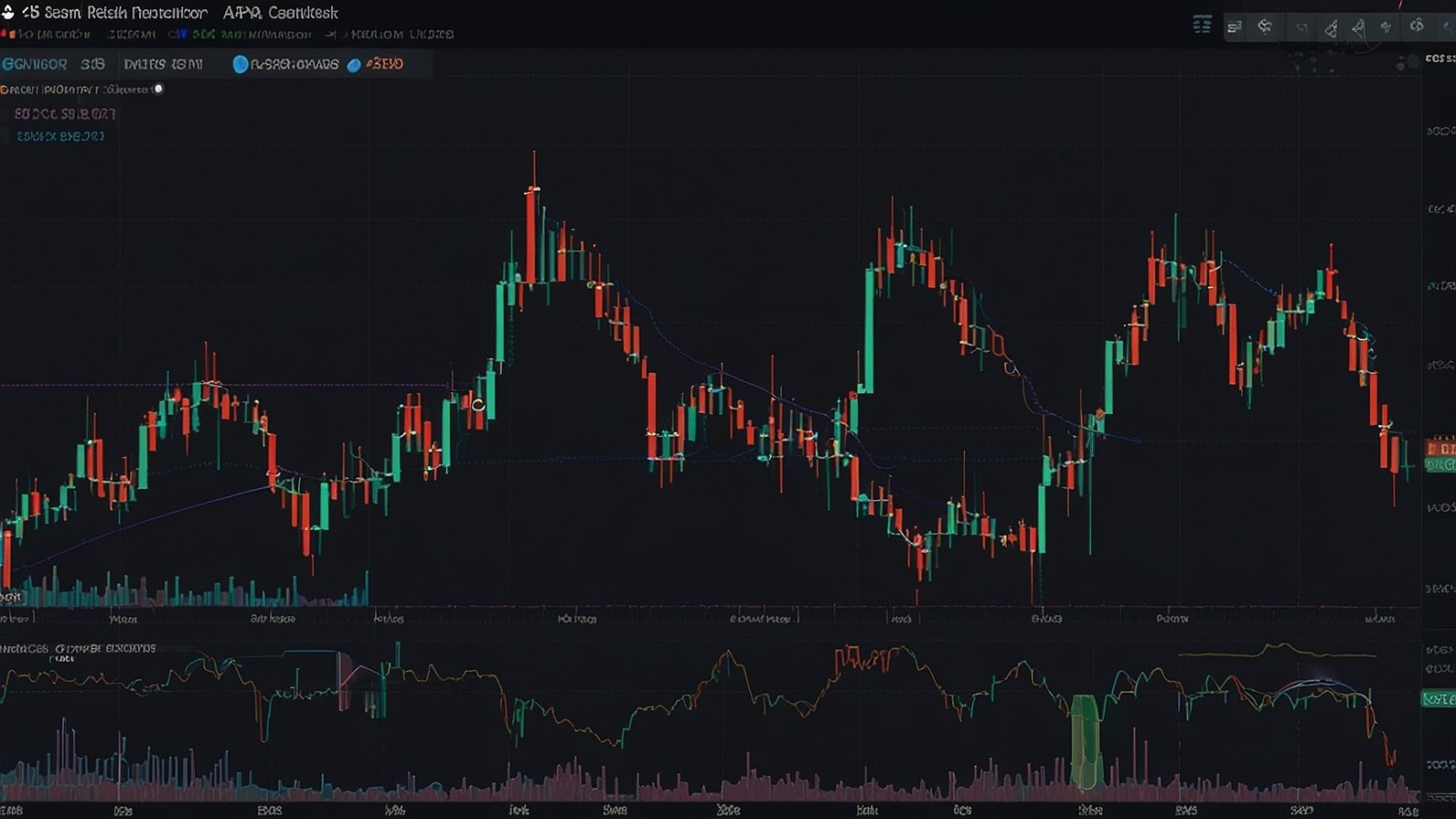
Task: Click the small blue circle before the orange label
Action: click(x=354, y=65)
